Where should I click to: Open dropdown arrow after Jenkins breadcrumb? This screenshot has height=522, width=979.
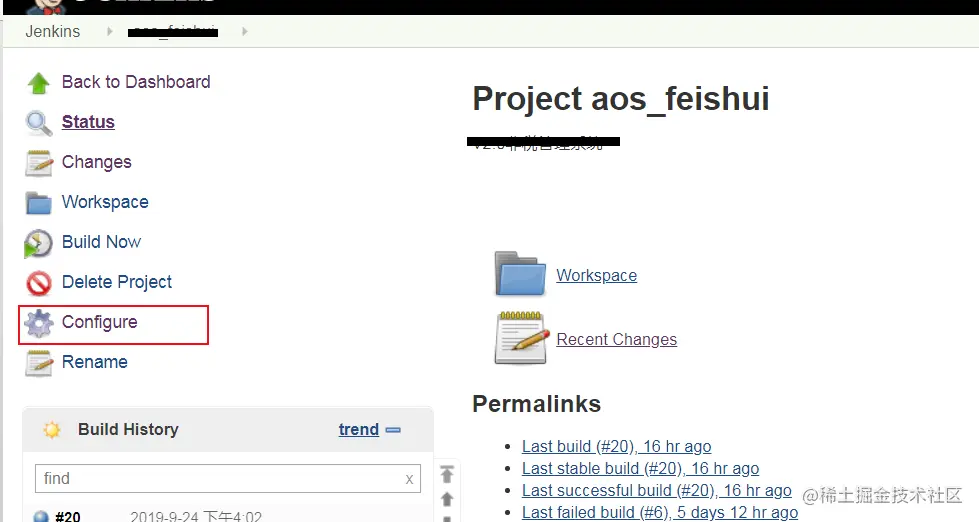110,31
